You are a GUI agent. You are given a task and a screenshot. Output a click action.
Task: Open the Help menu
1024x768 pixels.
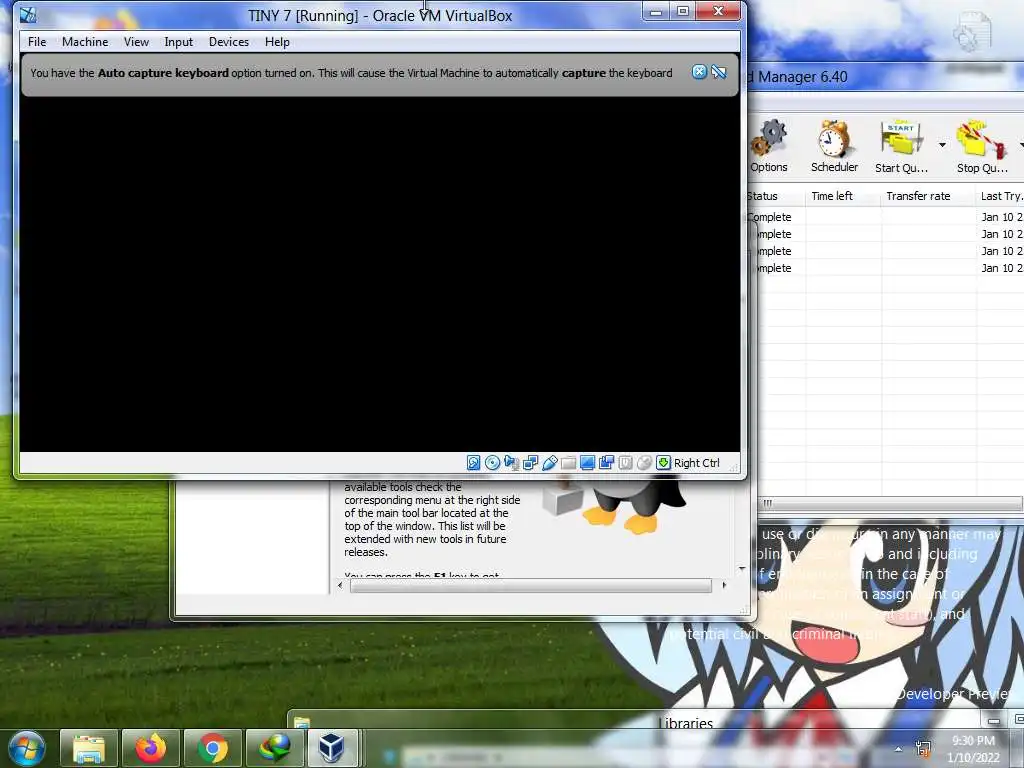[277, 42]
